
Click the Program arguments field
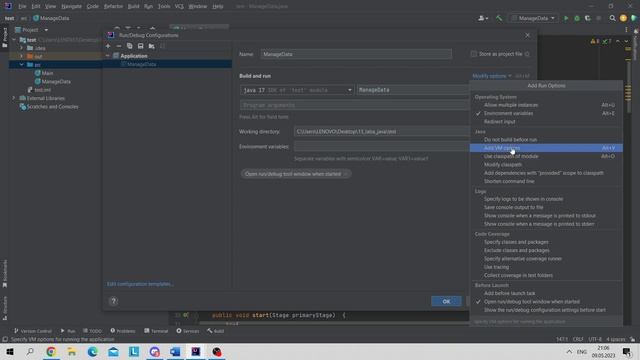coord(354,105)
